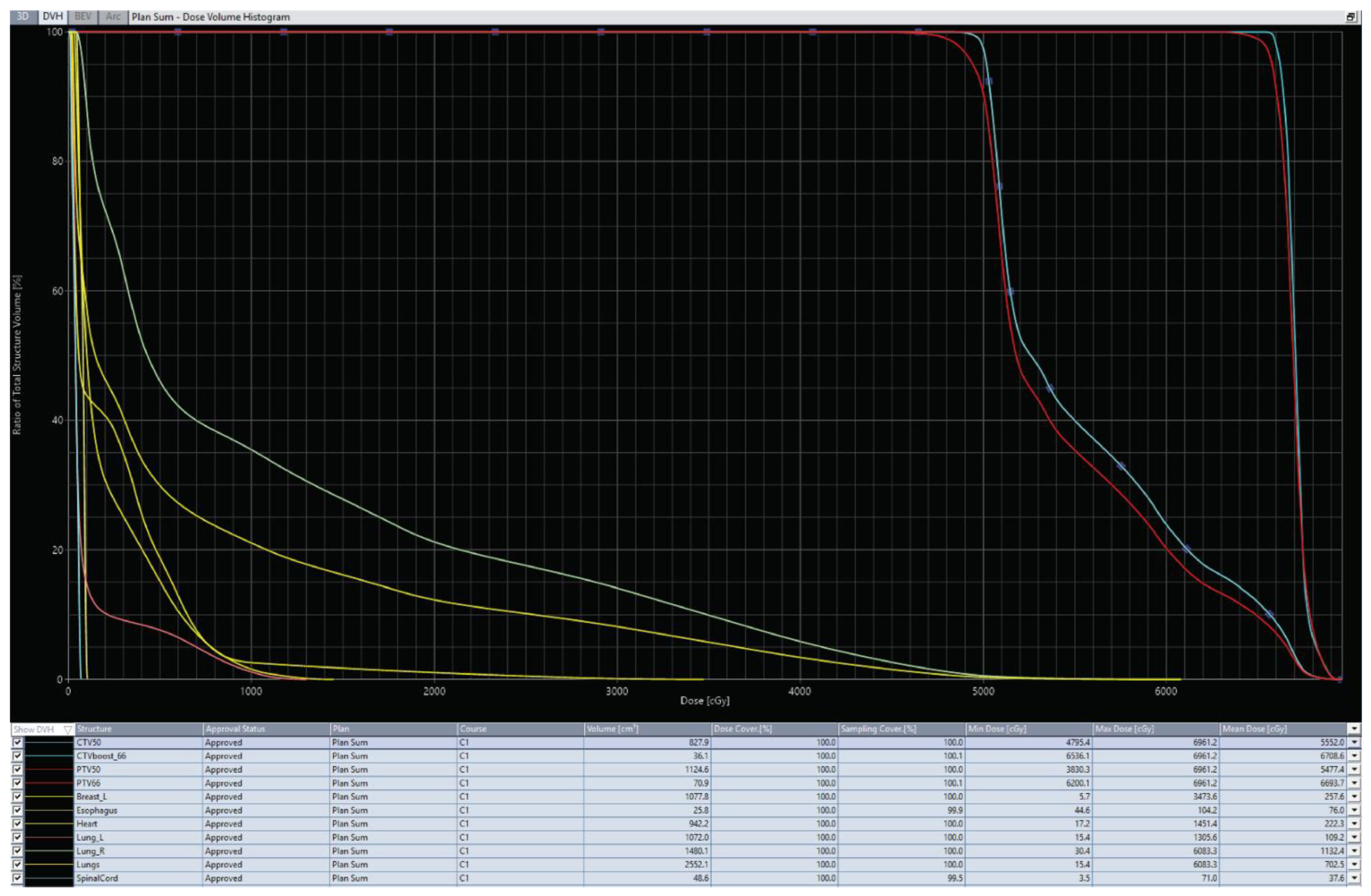This screenshot has width=1371, height=896.
Task: Click the Show DVH filter triangle icon
Action: (67, 729)
